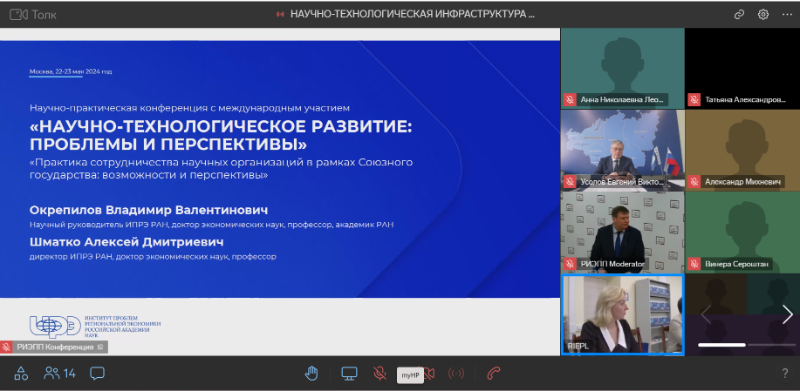Viewport: 800px width, 391px height.
Task: Open the participants list showing 14
Action: [x=60, y=373]
